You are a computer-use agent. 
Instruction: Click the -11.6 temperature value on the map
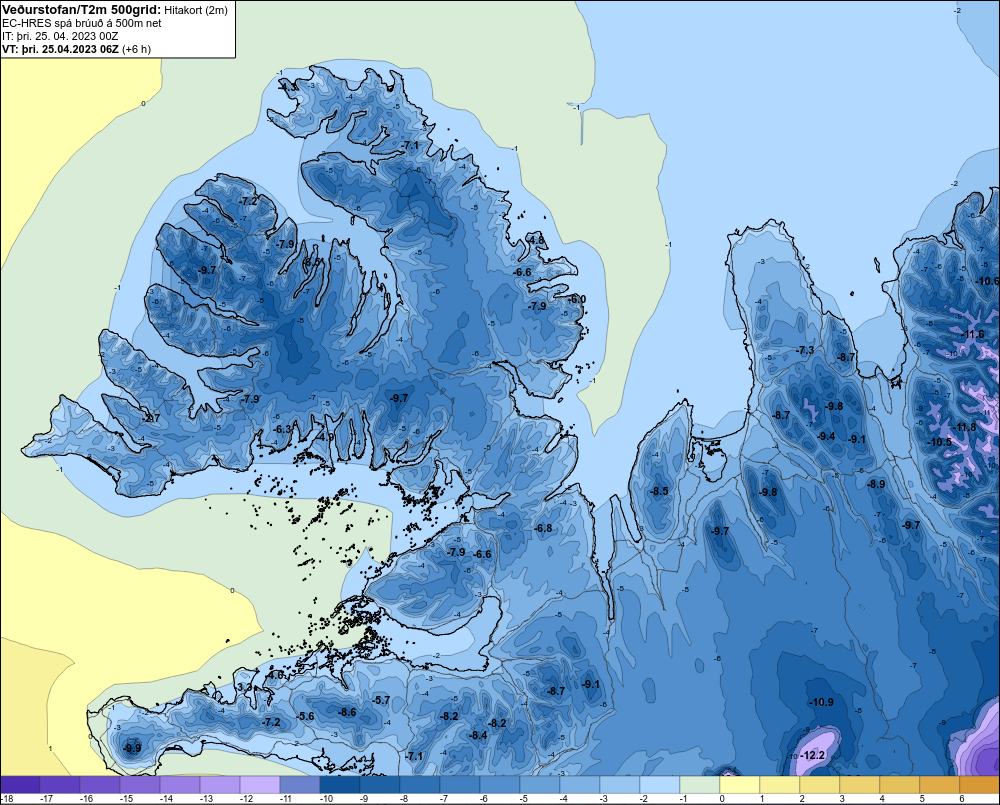coord(973,334)
